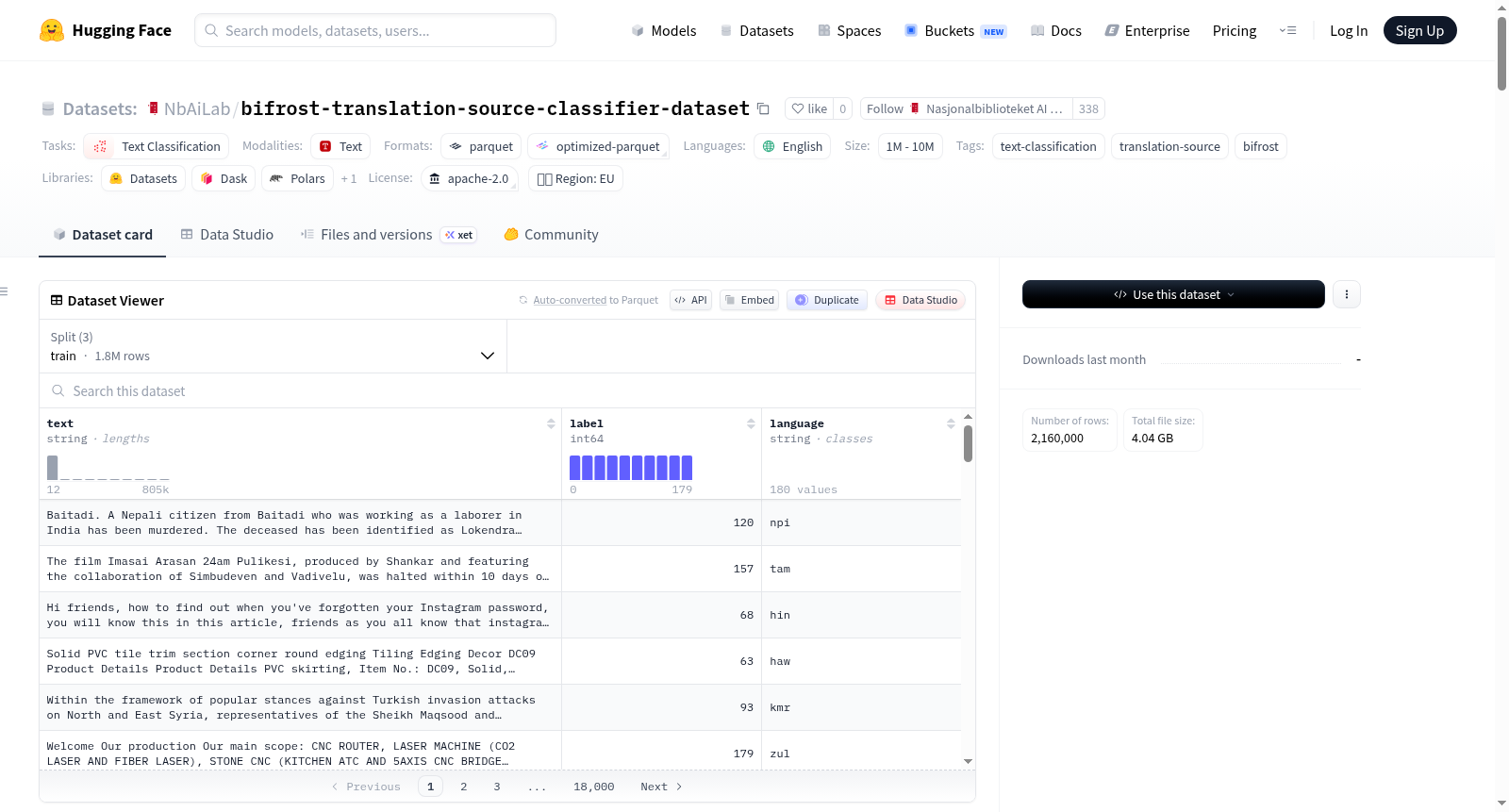Go to the Pricing page
Screen dimensions: 1509x812
pyautogui.click(x=1235, y=30)
